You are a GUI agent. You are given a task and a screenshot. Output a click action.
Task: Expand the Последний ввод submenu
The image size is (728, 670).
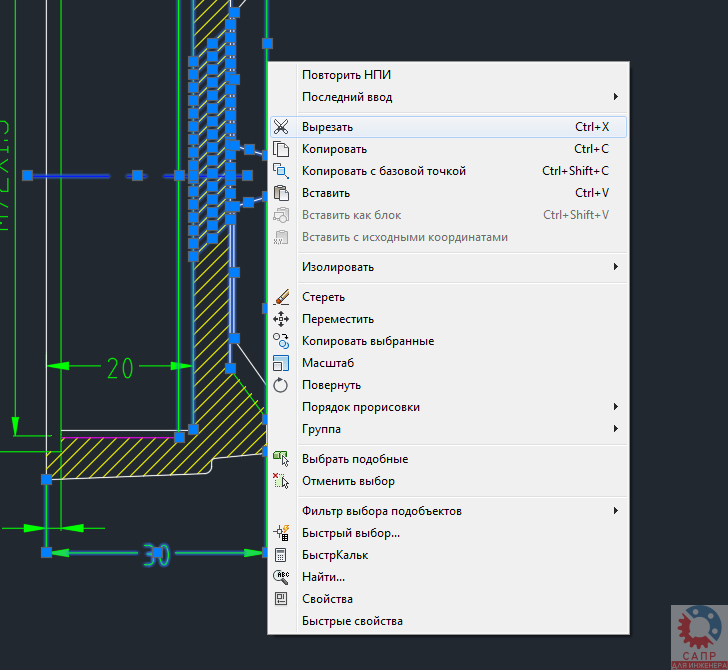[448, 97]
